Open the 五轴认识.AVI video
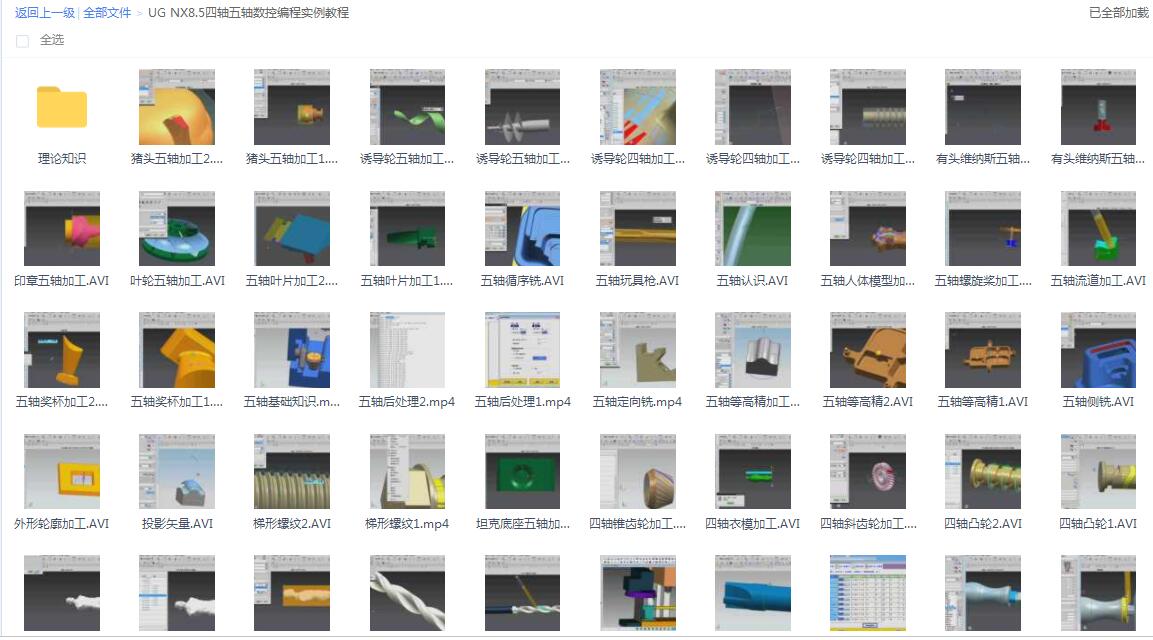 click(x=753, y=227)
